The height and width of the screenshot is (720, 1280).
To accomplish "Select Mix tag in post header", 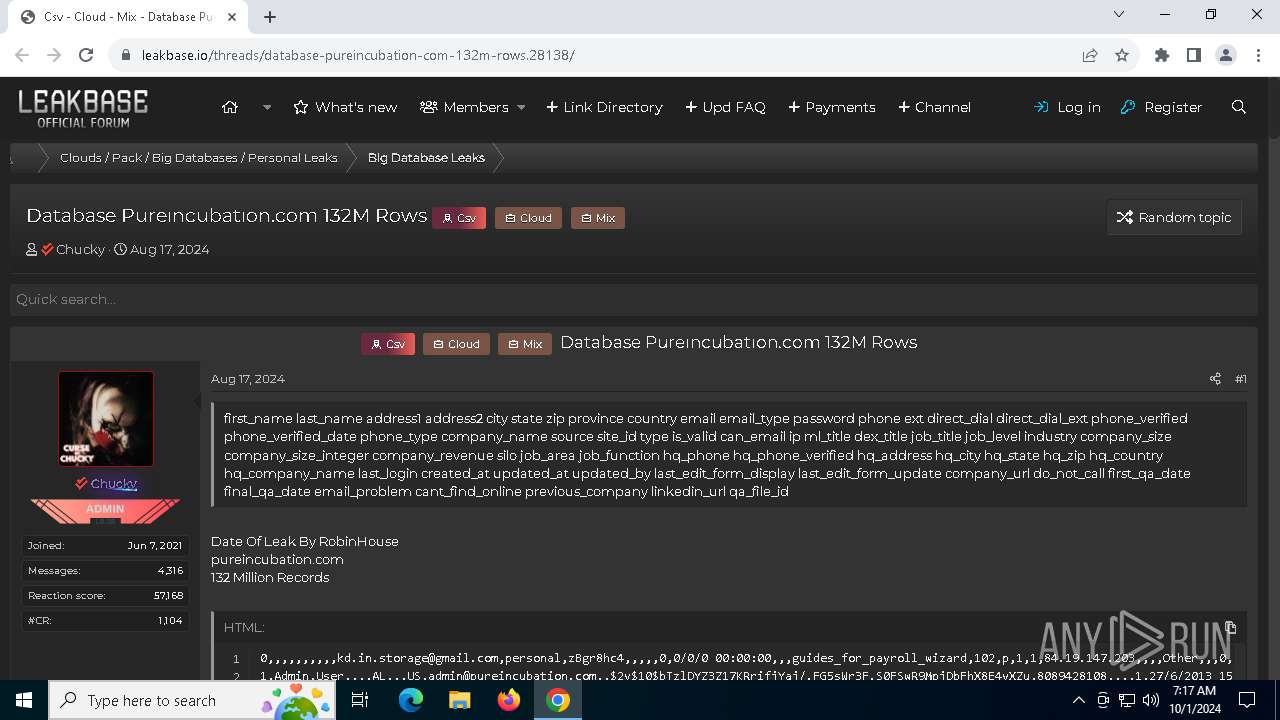I will pyautogui.click(x=525, y=344).
